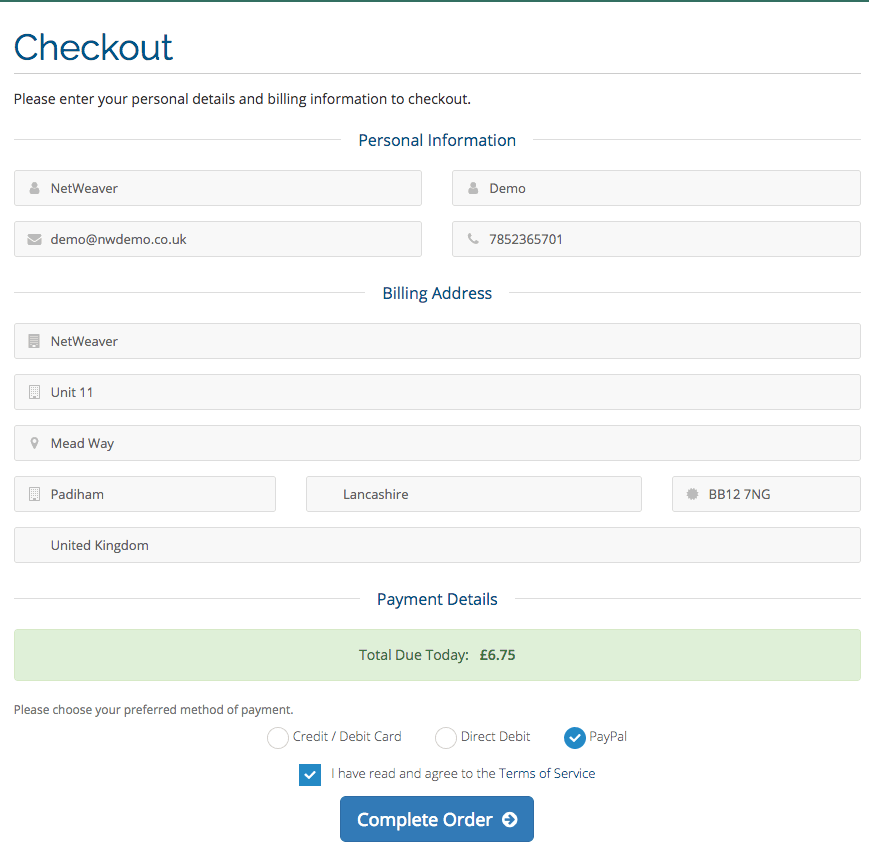Click the "Please enter your personal details" instruction text
869x856 pixels.
tap(242, 99)
